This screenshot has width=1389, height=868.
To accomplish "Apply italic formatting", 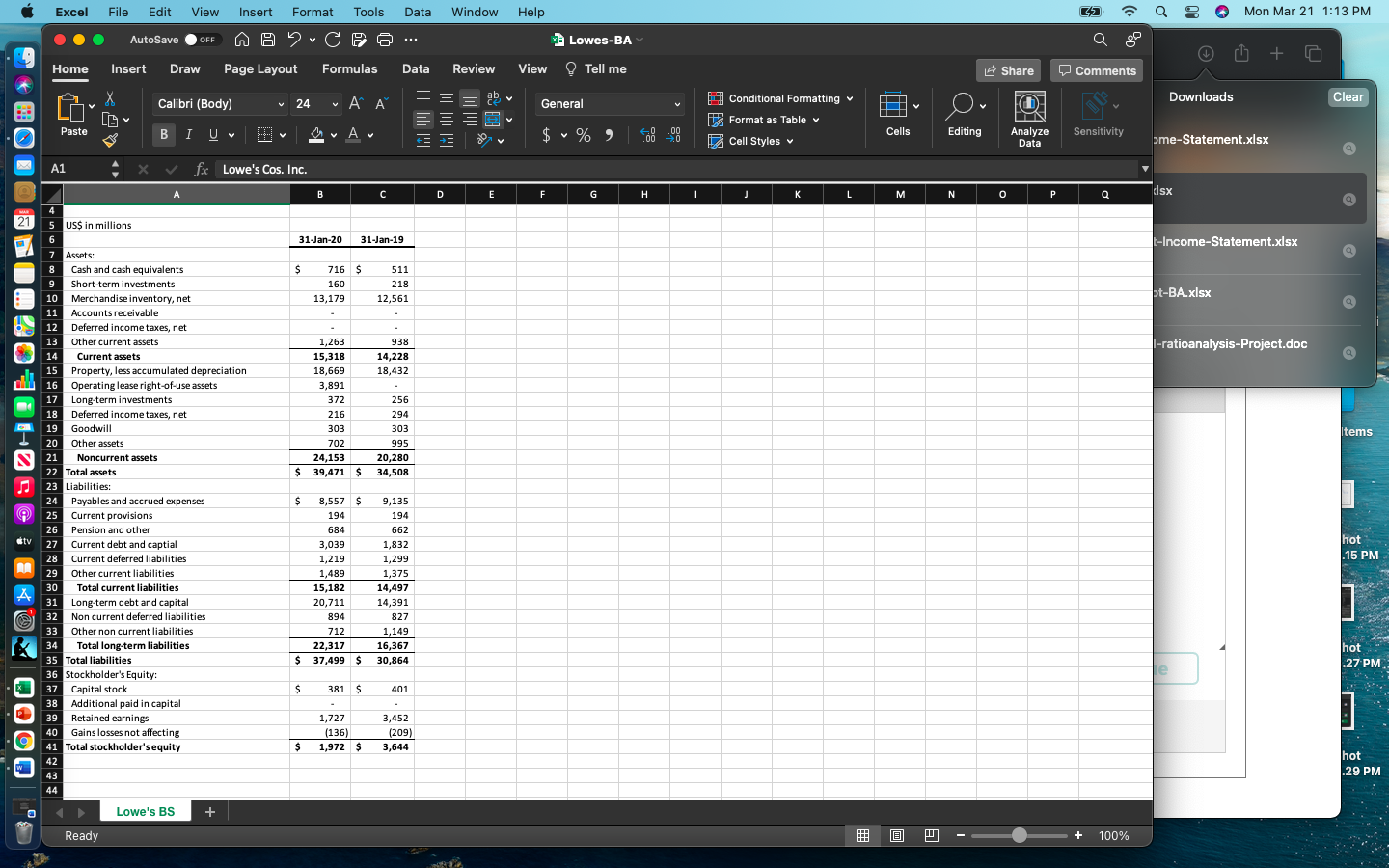I will pos(188,134).
